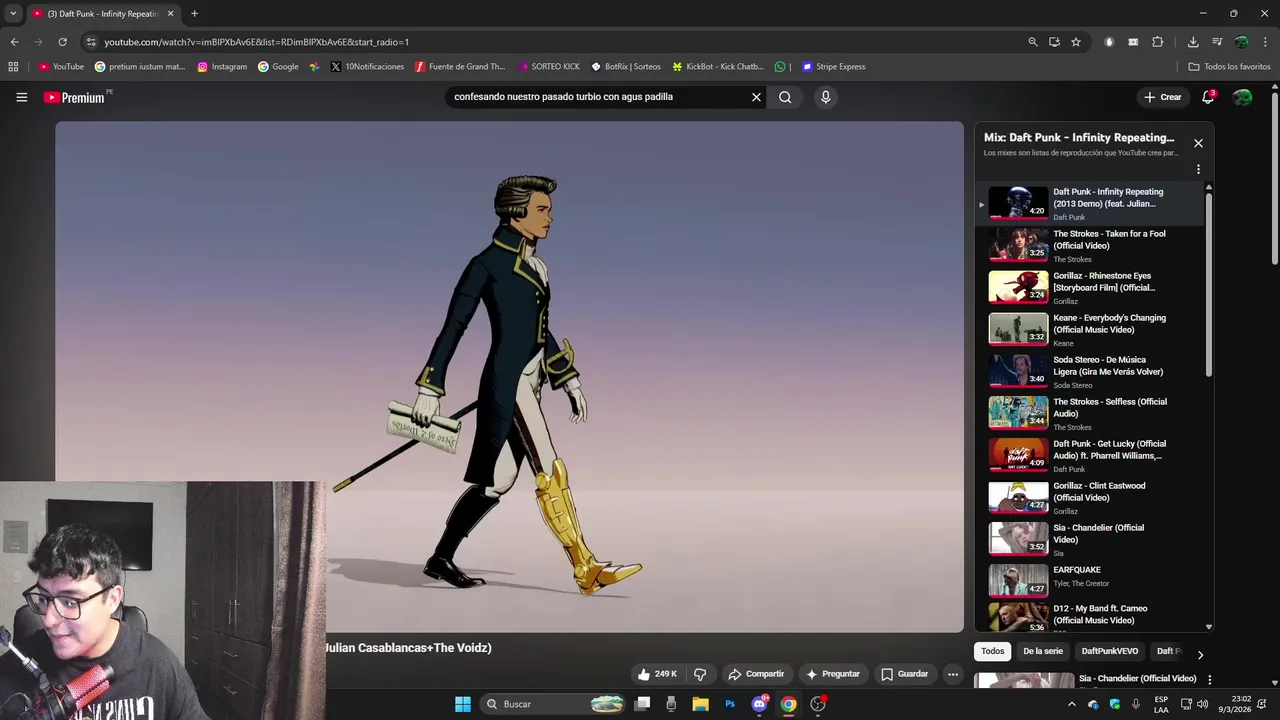Open the Windows Start menu

[x=462, y=704]
